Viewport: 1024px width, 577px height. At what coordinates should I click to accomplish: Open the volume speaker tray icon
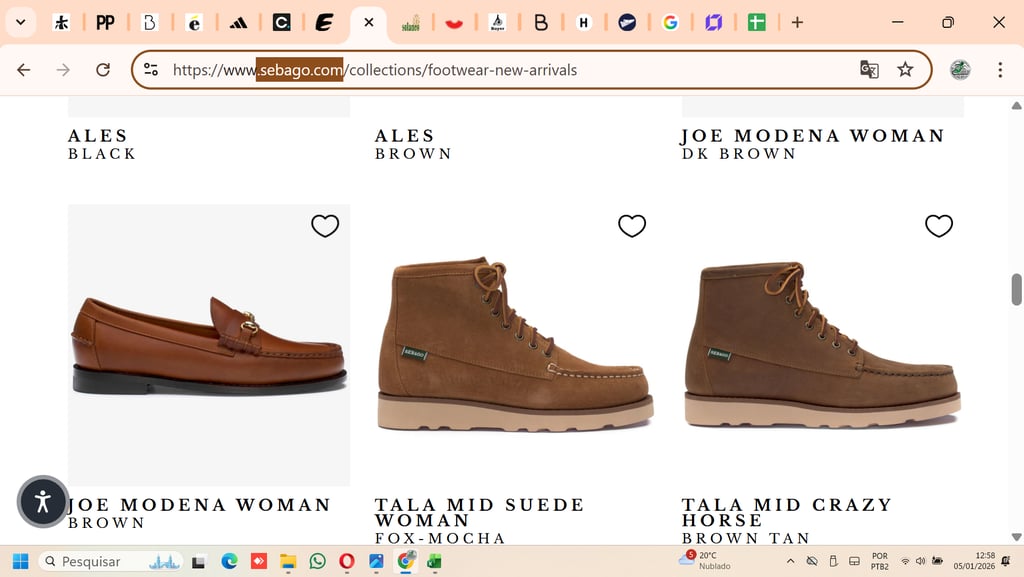tap(920, 561)
